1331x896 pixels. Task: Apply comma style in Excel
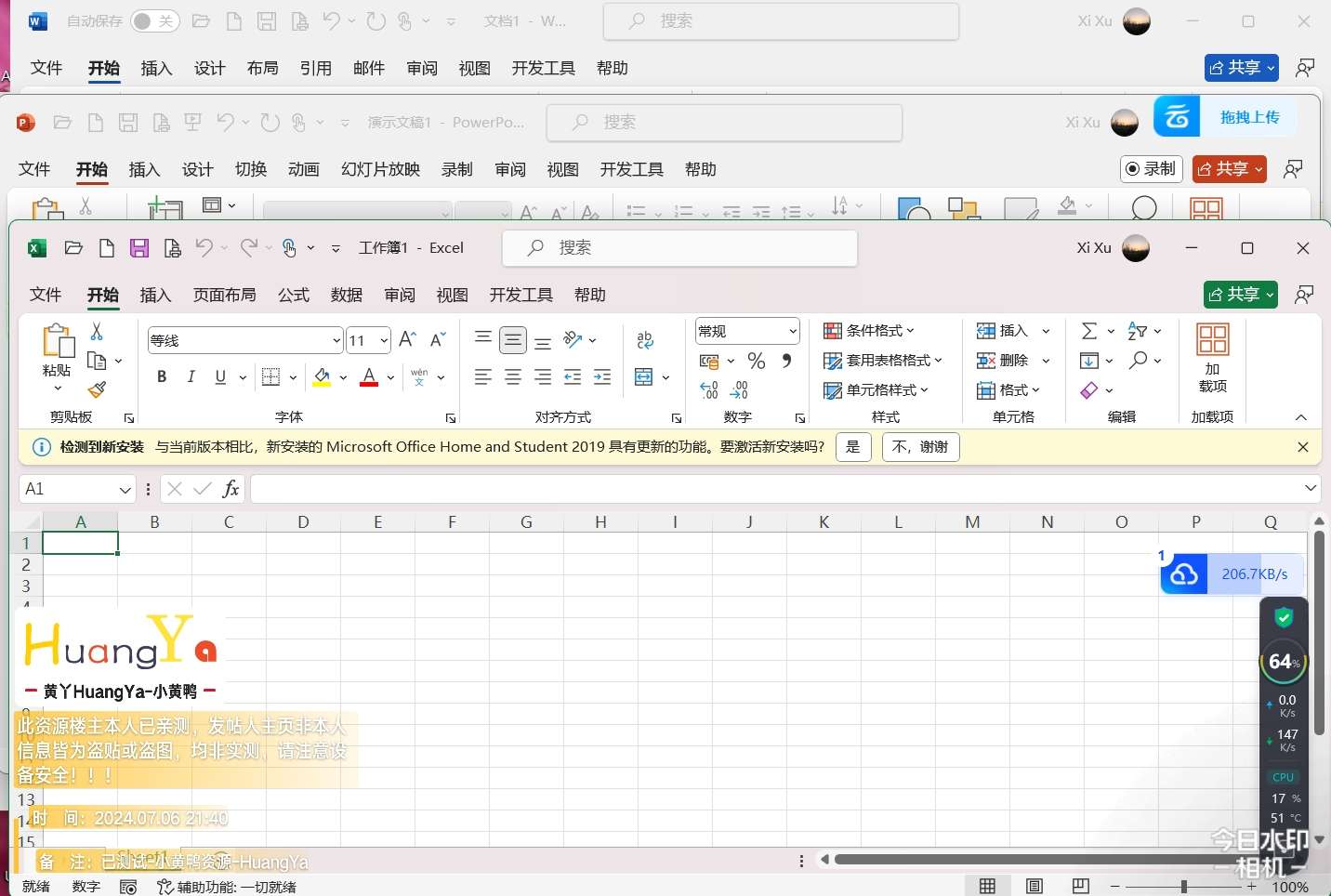point(787,361)
